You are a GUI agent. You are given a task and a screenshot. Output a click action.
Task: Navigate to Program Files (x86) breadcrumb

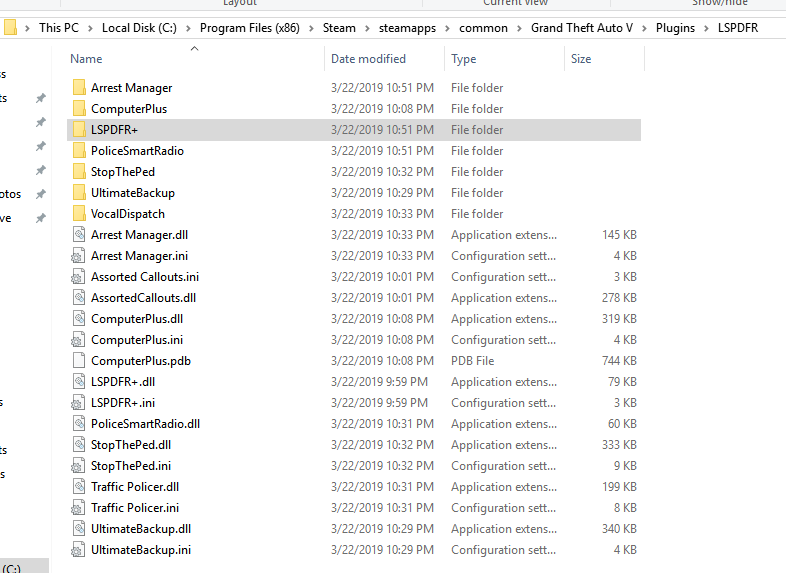[x=250, y=28]
